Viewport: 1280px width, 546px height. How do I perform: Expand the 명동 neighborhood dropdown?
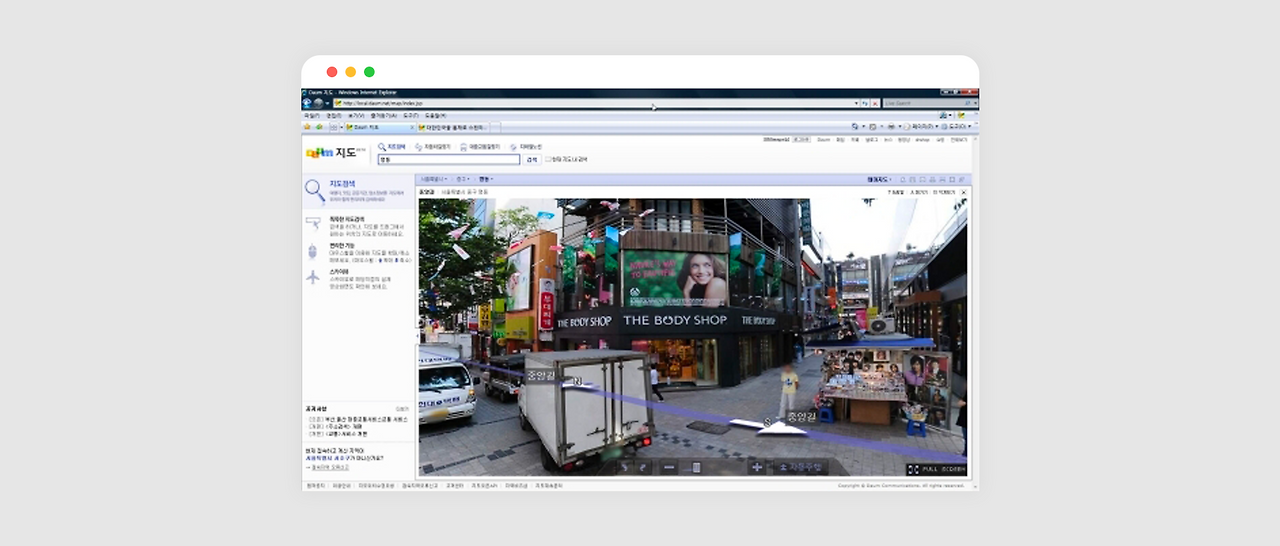pos(484,179)
